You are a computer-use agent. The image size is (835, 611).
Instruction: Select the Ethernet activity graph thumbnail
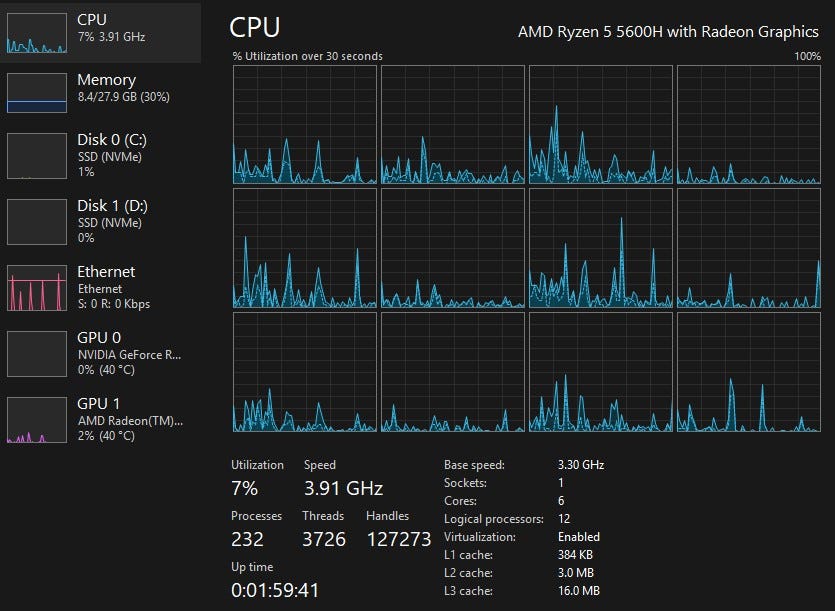(36, 287)
